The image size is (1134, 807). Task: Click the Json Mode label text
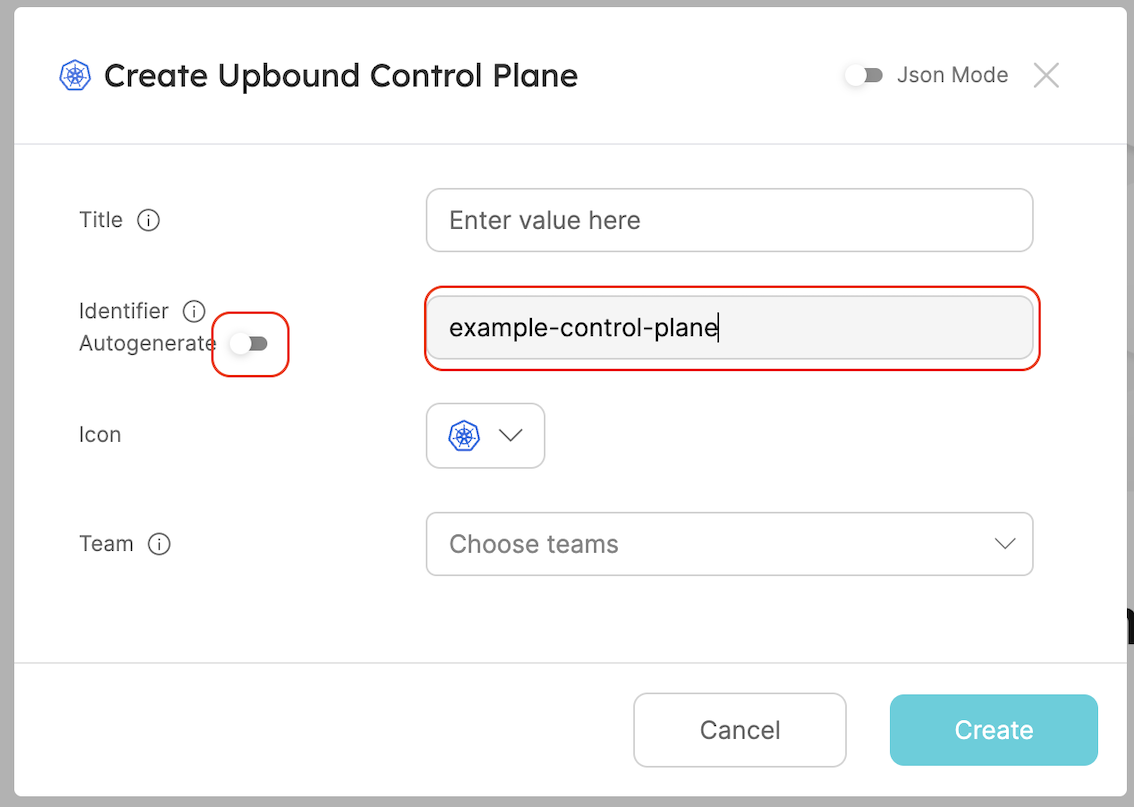952,75
